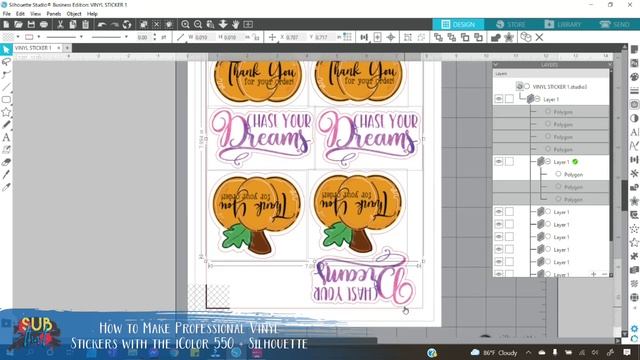
Task: Open the Offset panel star icon
Action: click(x=509, y=38)
